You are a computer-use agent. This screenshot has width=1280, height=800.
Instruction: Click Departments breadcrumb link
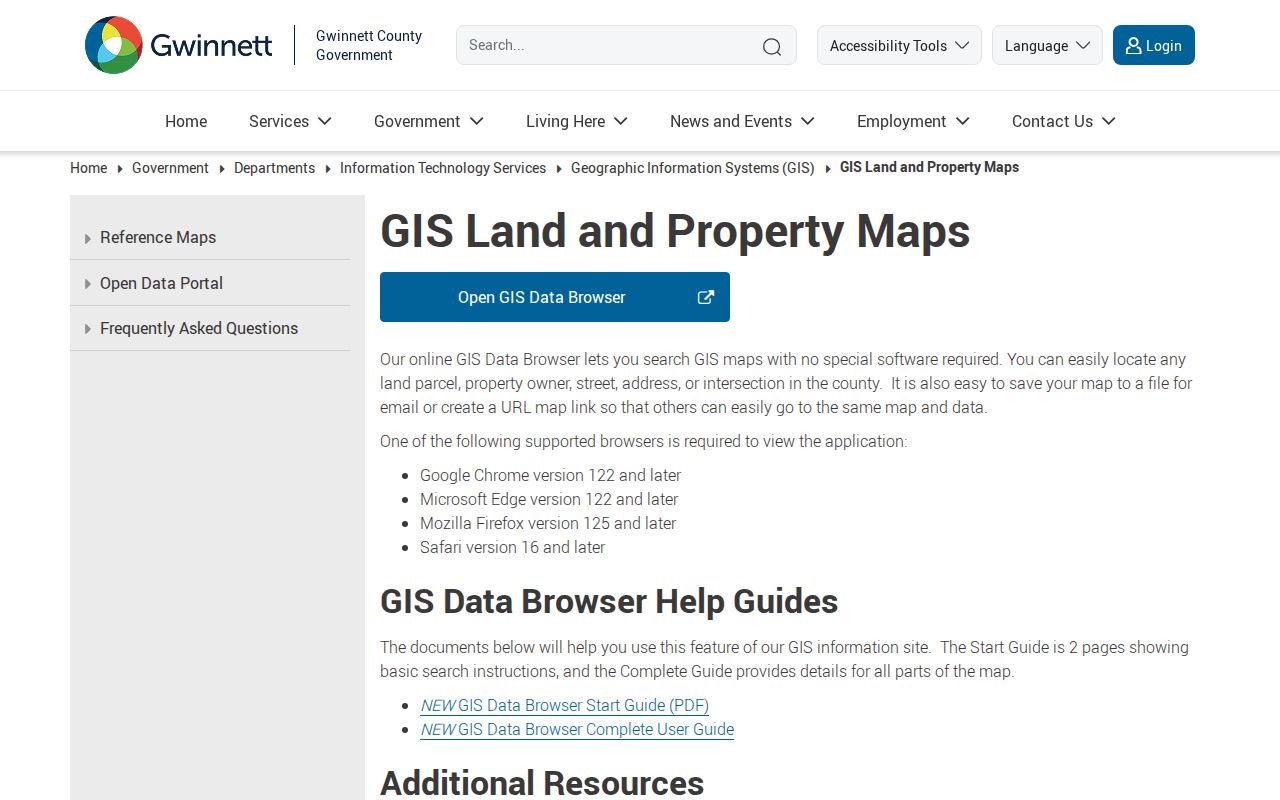click(x=274, y=168)
